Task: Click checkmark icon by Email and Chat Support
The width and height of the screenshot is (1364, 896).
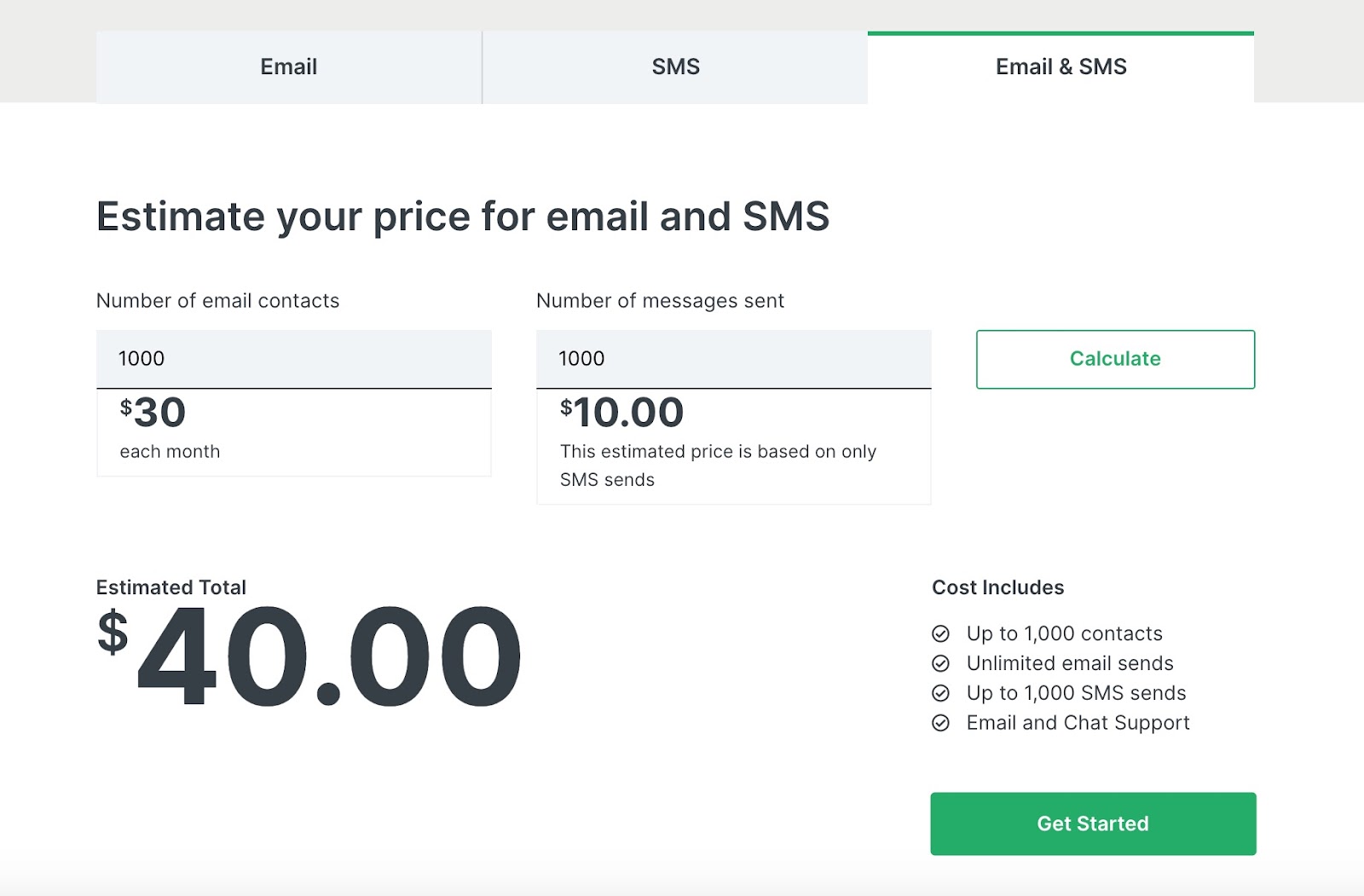Action: (x=940, y=723)
